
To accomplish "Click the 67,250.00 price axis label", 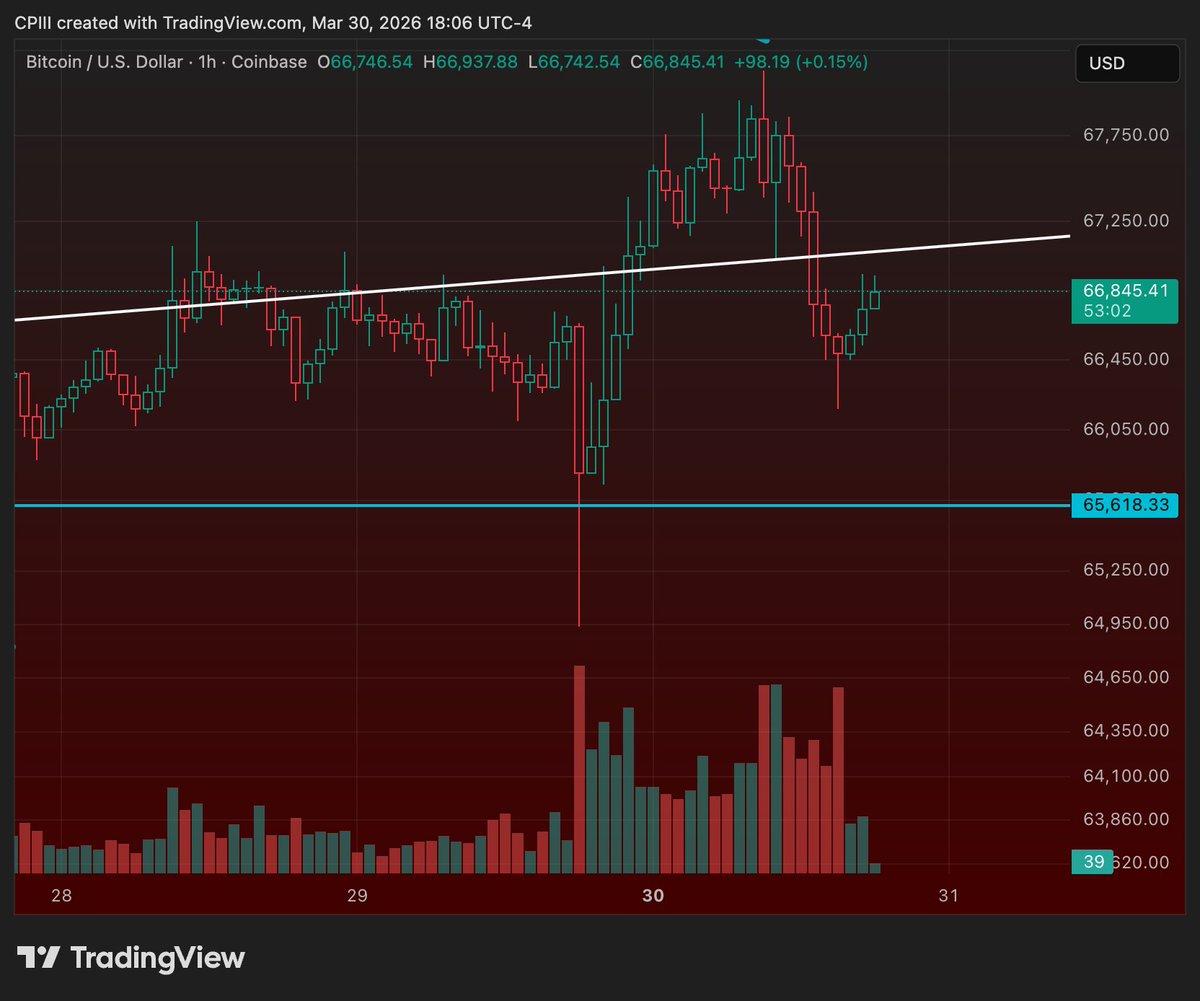I will click(x=1125, y=220).
